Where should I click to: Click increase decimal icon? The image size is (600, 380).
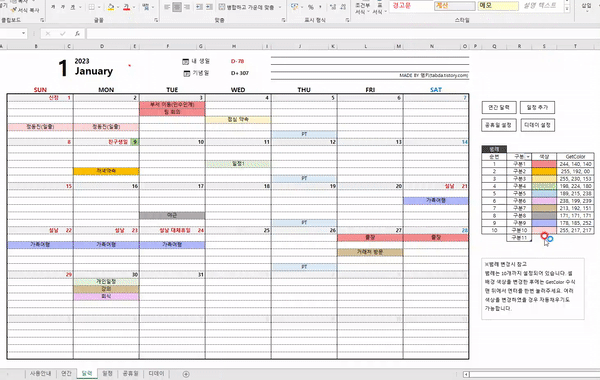(x=333, y=7)
